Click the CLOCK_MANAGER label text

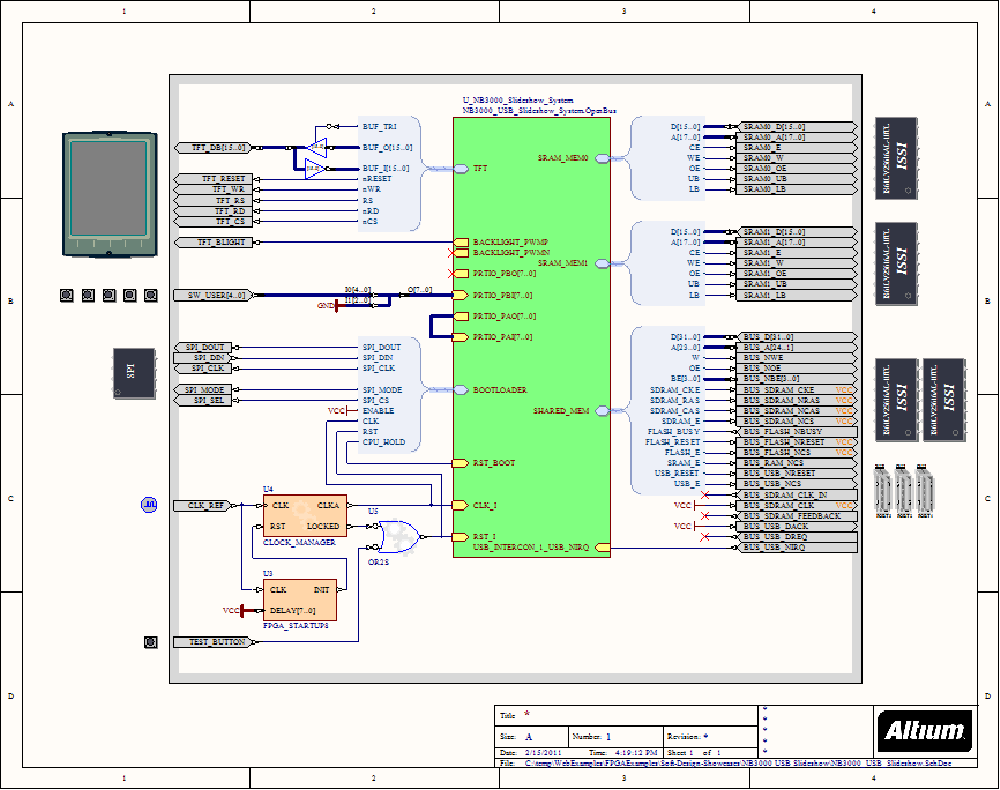[x=299, y=542]
